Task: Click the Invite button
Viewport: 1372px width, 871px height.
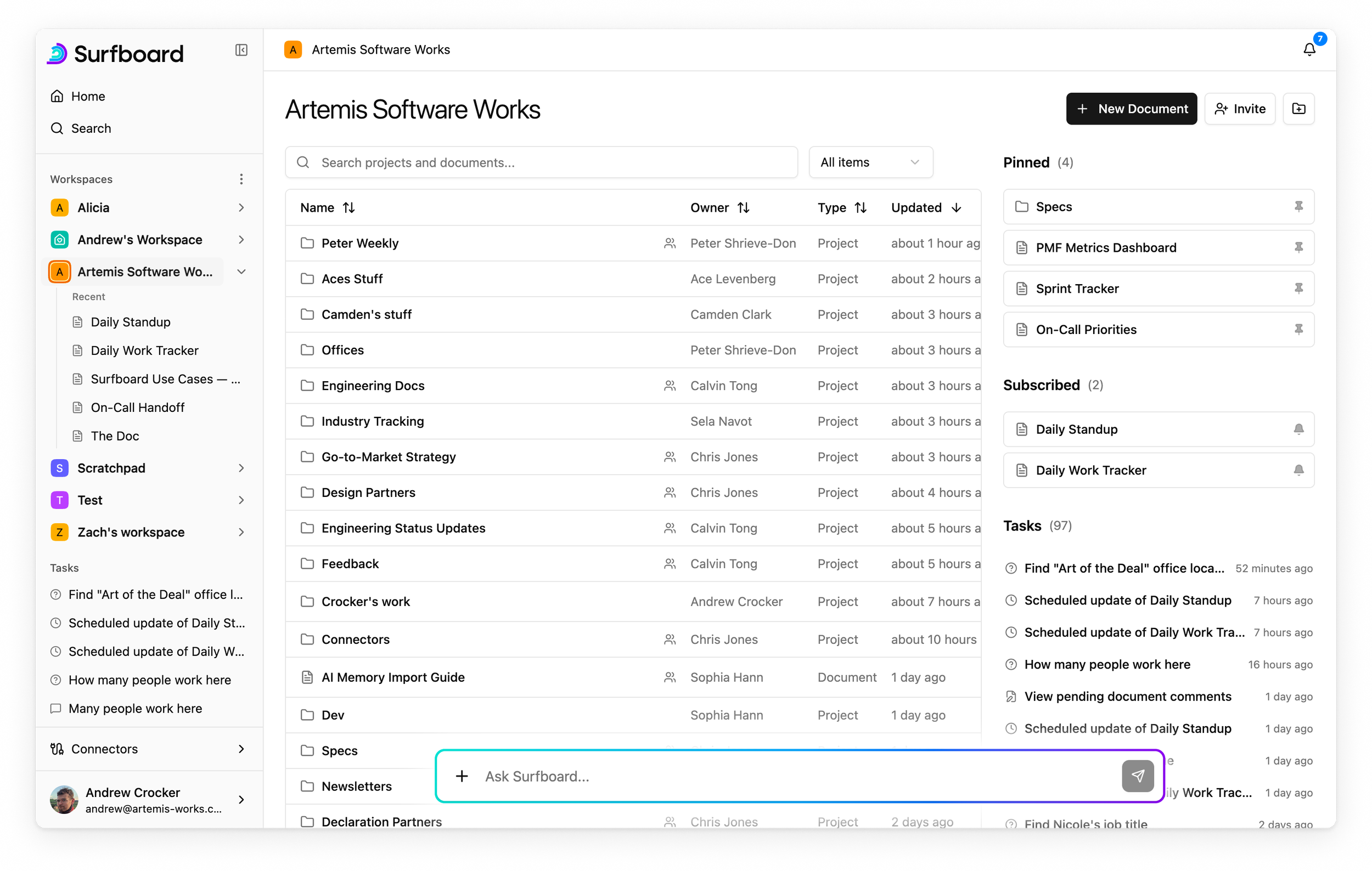Action: (x=1239, y=109)
